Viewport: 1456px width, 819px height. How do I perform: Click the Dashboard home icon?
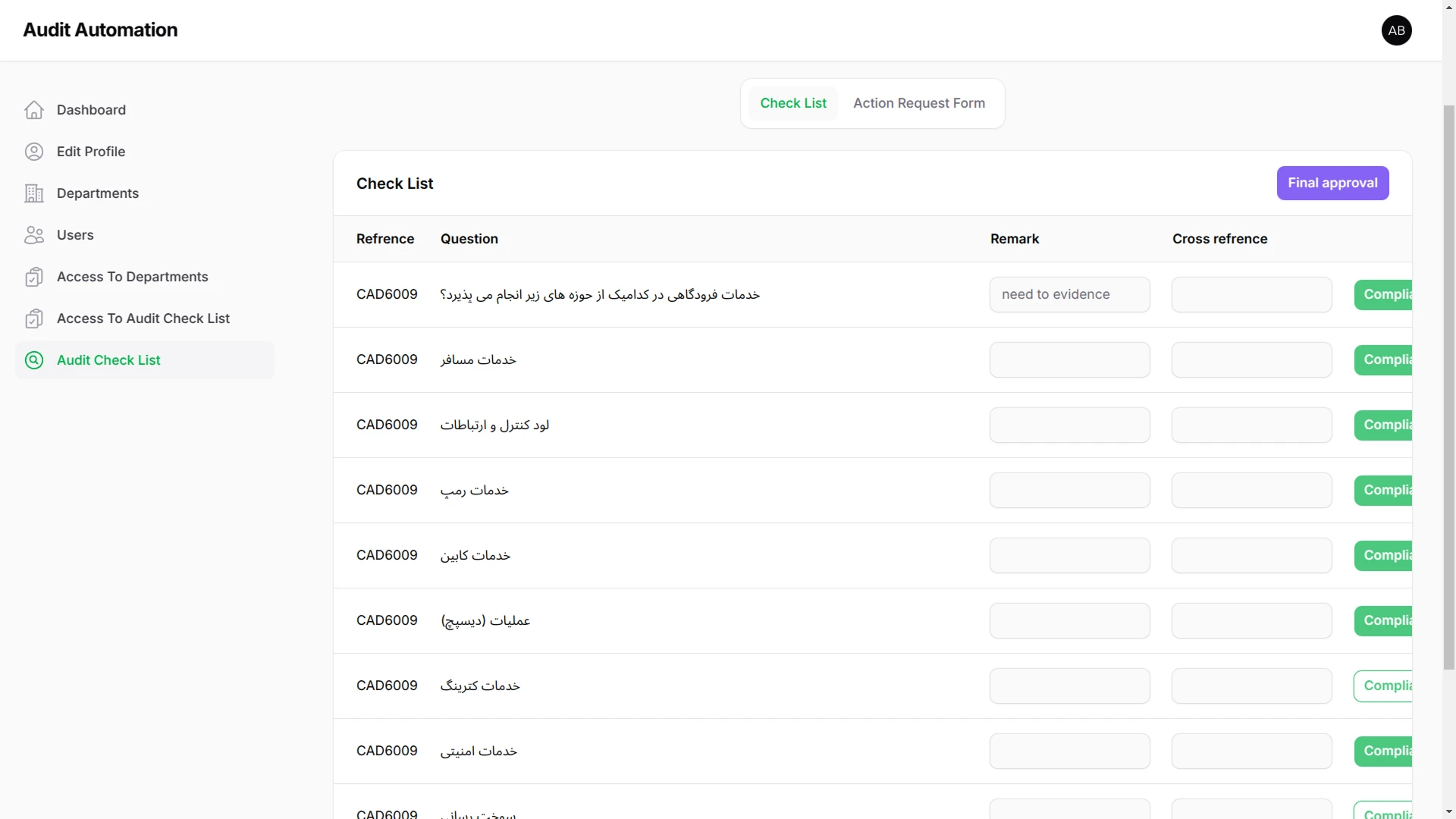[34, 110]
